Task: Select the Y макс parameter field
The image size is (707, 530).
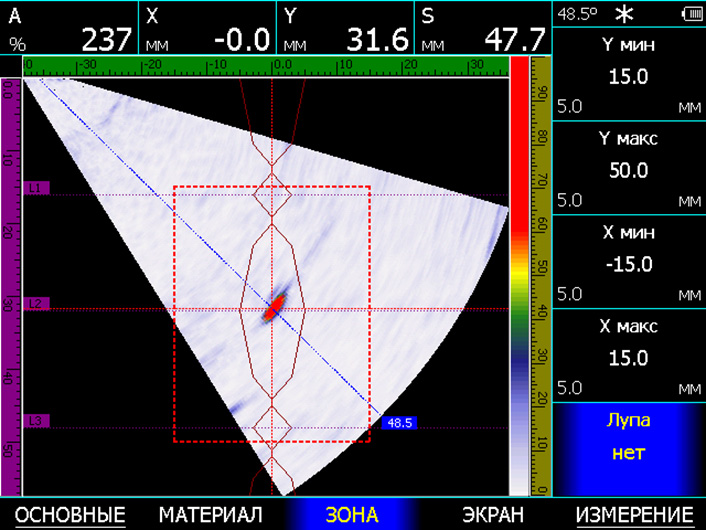Action: [629, 169]
